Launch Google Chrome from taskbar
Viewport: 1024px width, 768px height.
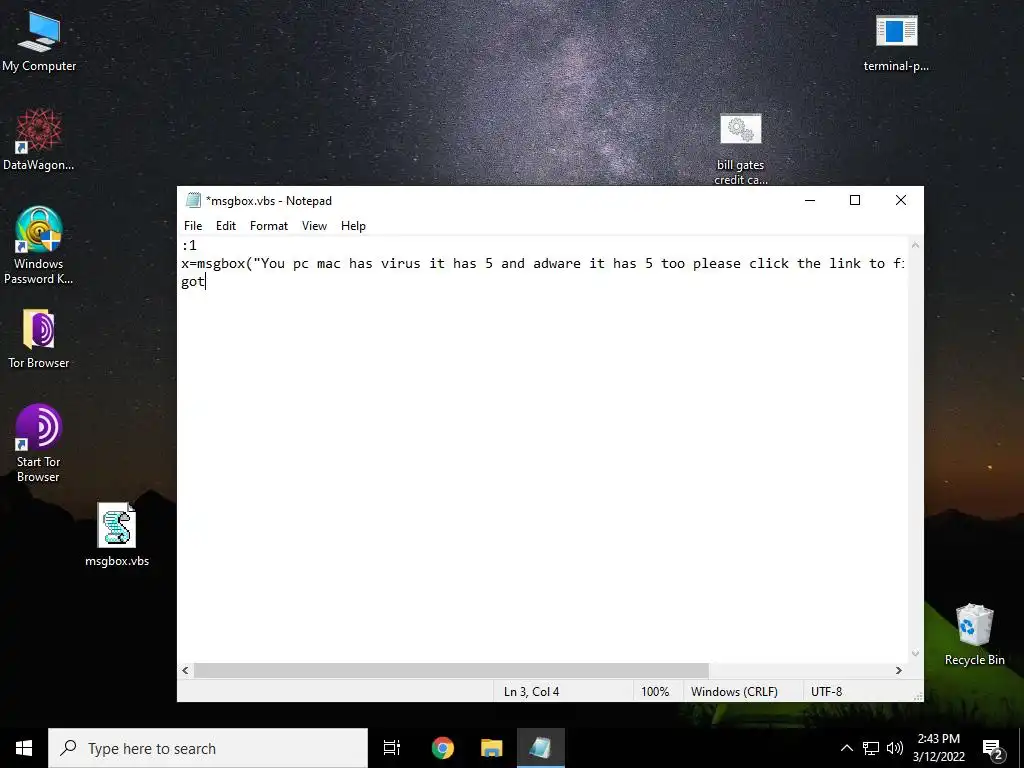coord(443,748)
